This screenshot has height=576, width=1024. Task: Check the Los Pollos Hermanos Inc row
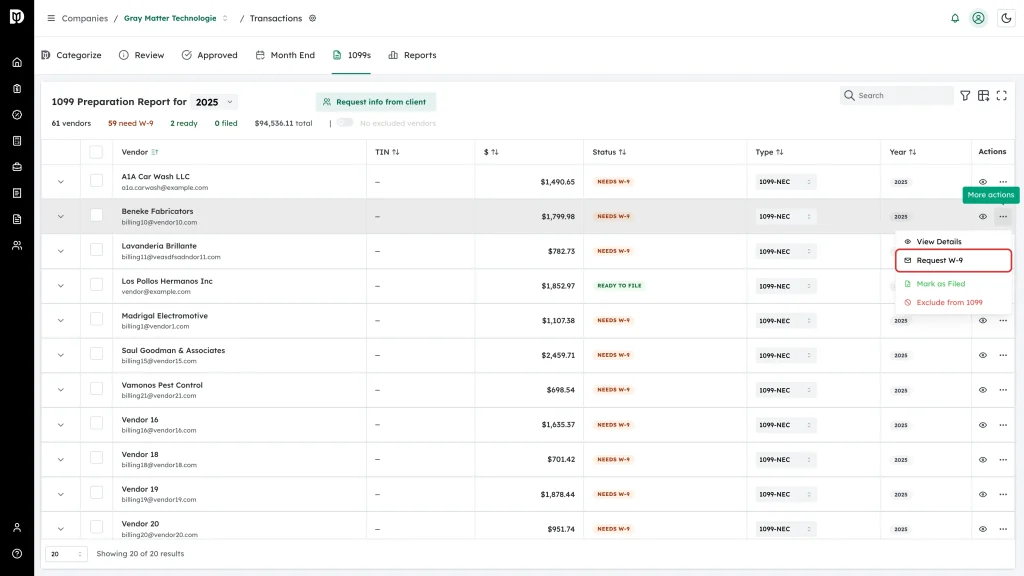point(96,284)
